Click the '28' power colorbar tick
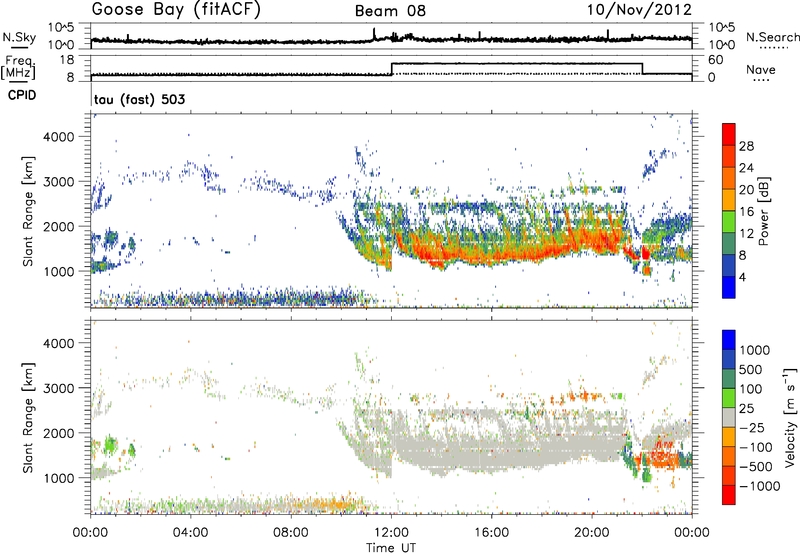This screenshot has height=554, width=800. [746, 146]
